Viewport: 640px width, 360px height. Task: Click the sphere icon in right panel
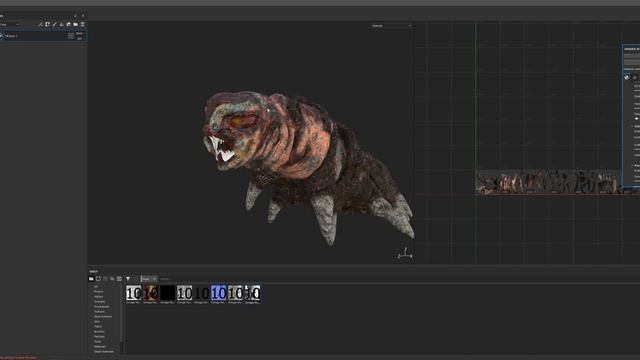click(x=627, y=78)
